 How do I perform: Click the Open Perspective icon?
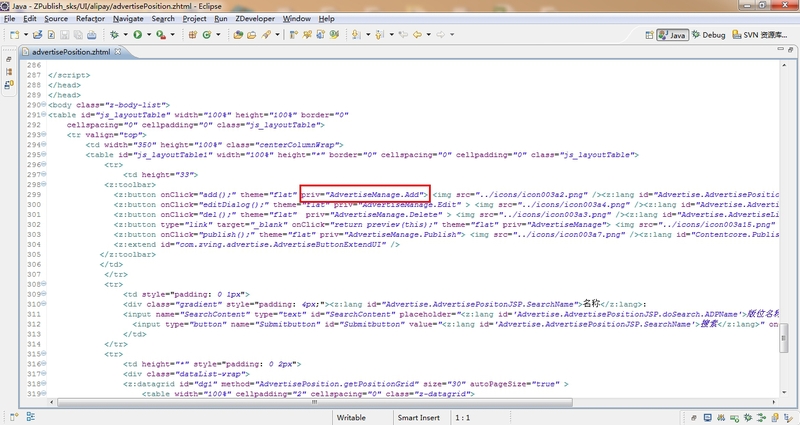pos(647,35)
